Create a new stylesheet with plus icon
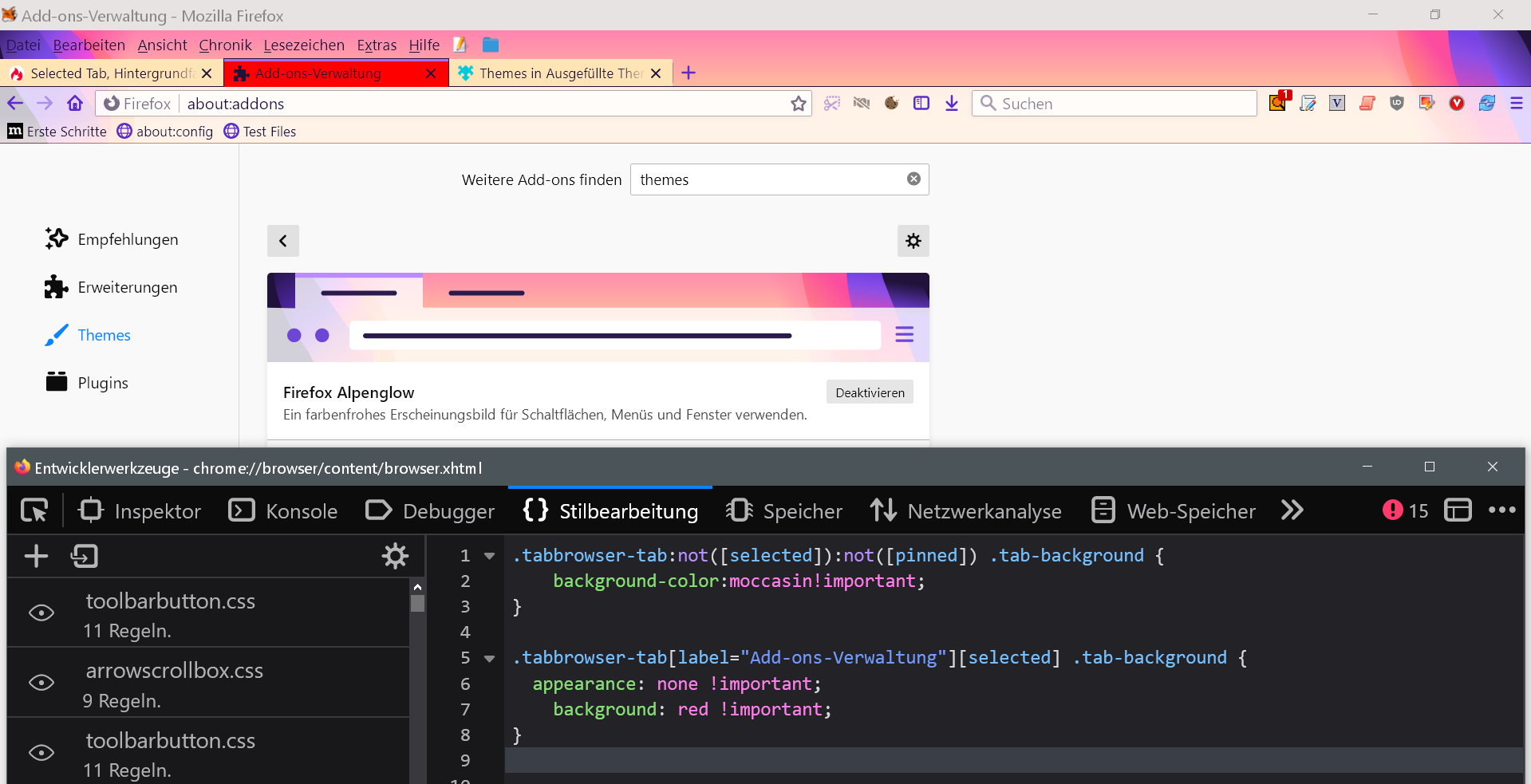 tap(36, 556)
